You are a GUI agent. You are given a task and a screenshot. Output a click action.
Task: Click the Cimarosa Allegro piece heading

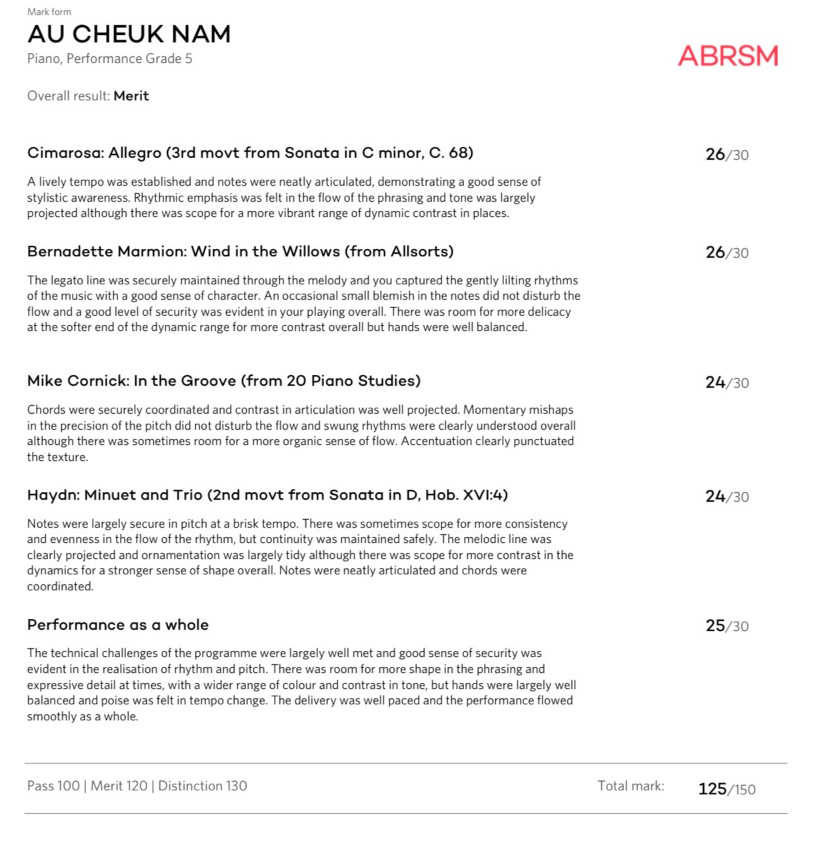click(250, 153)
